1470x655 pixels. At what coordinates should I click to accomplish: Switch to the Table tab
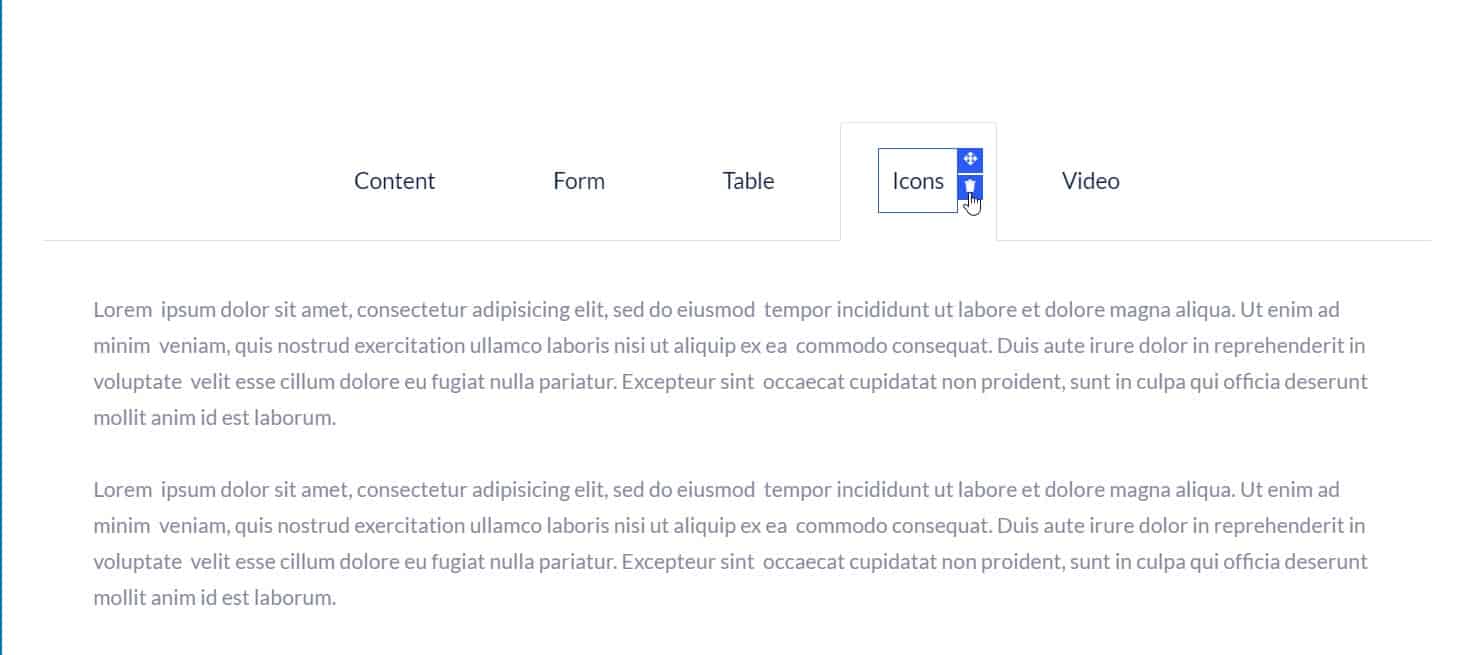pos(747,181)
